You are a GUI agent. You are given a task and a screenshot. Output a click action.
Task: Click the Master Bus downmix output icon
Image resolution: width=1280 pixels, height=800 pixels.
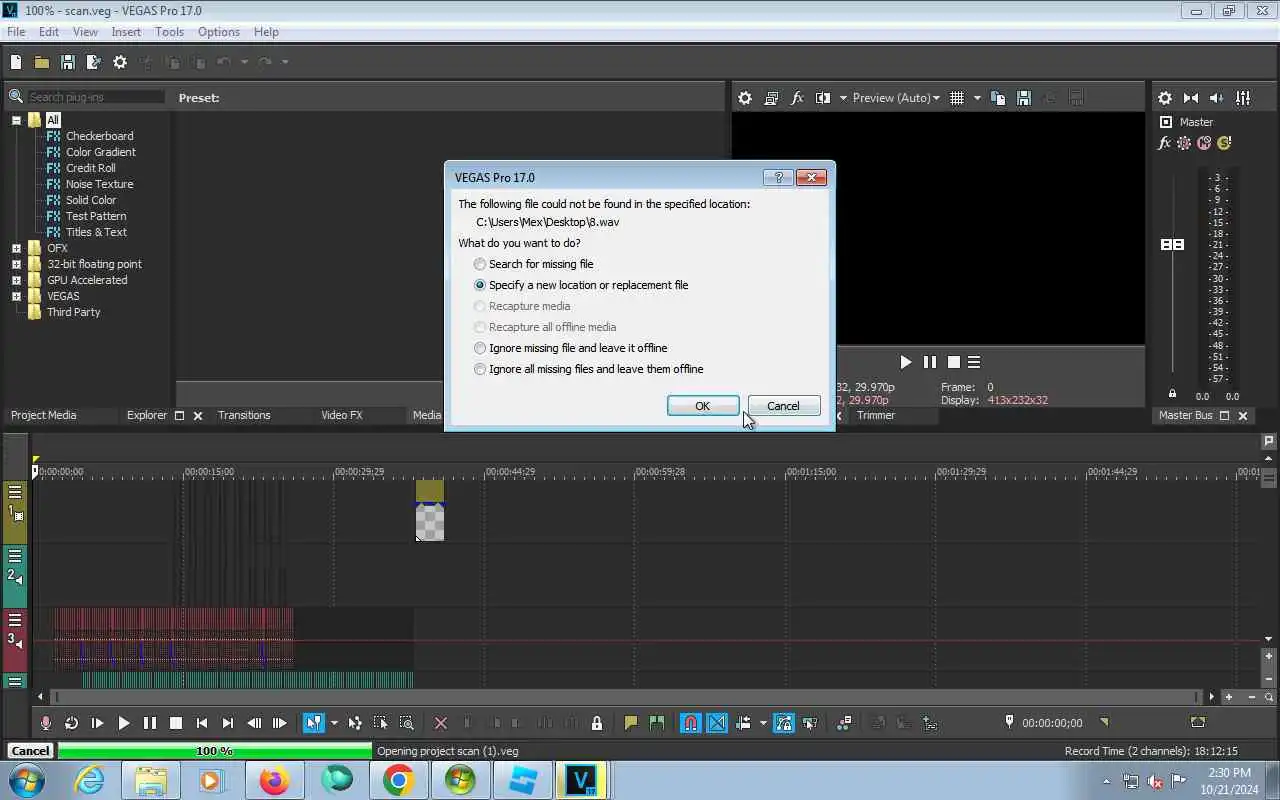tap(1191, 98)
